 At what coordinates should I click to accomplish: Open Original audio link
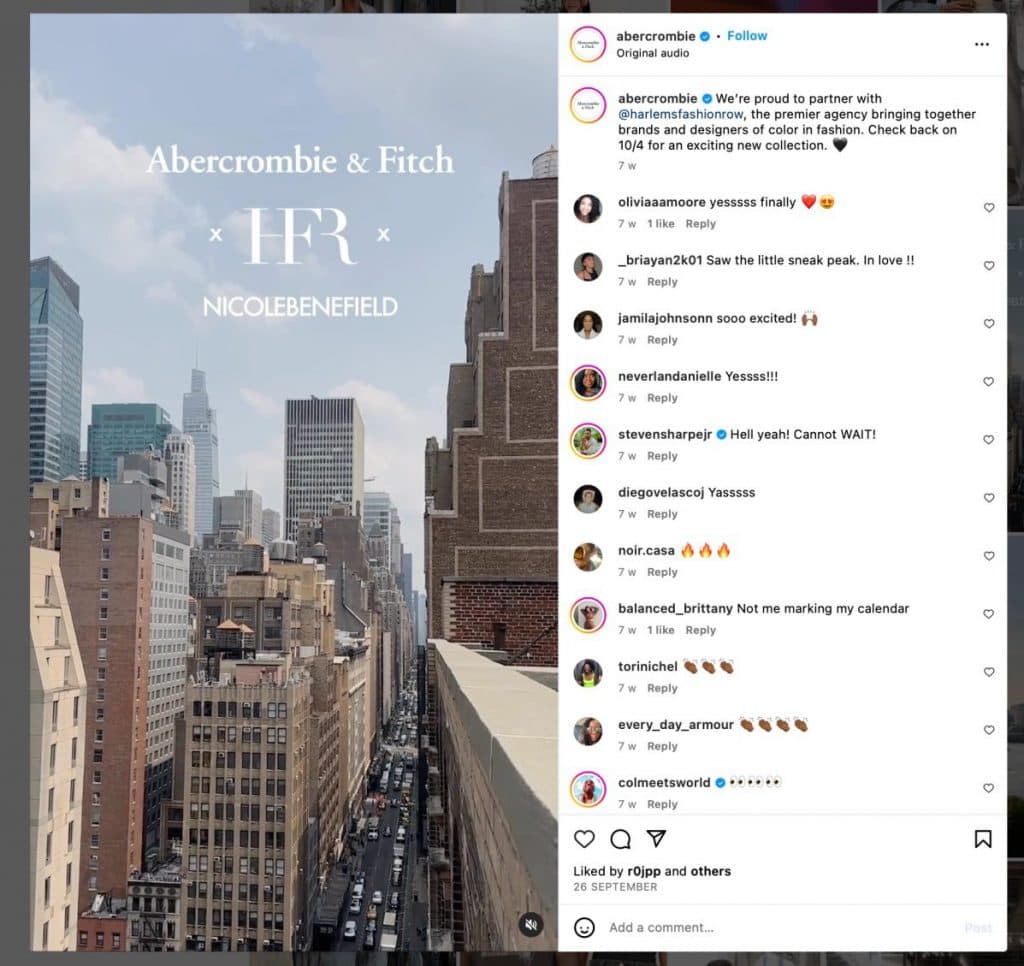tap(652, 53)
